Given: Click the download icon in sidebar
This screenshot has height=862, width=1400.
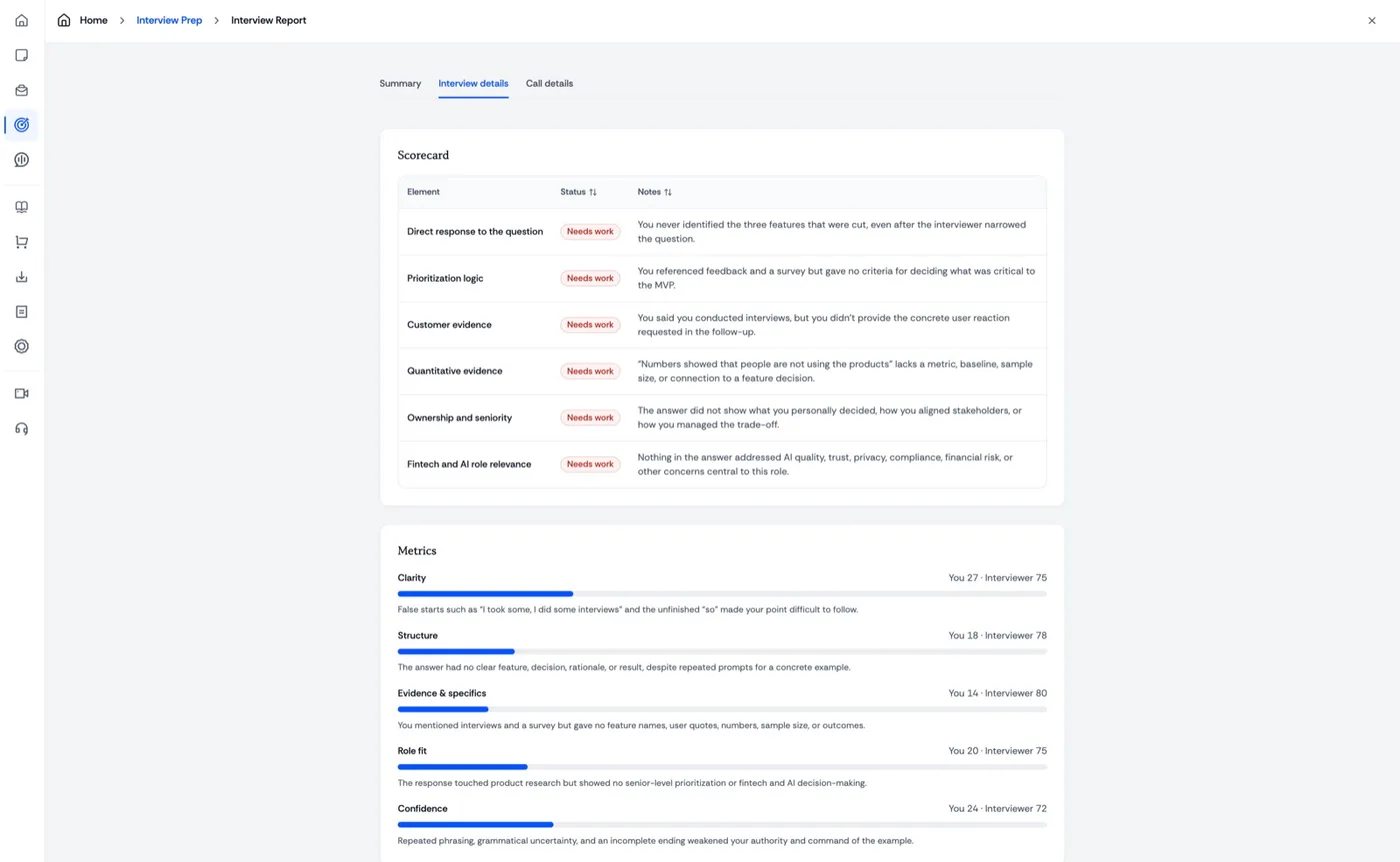Looking at the screenshot, I should click(x=22, y=277).
